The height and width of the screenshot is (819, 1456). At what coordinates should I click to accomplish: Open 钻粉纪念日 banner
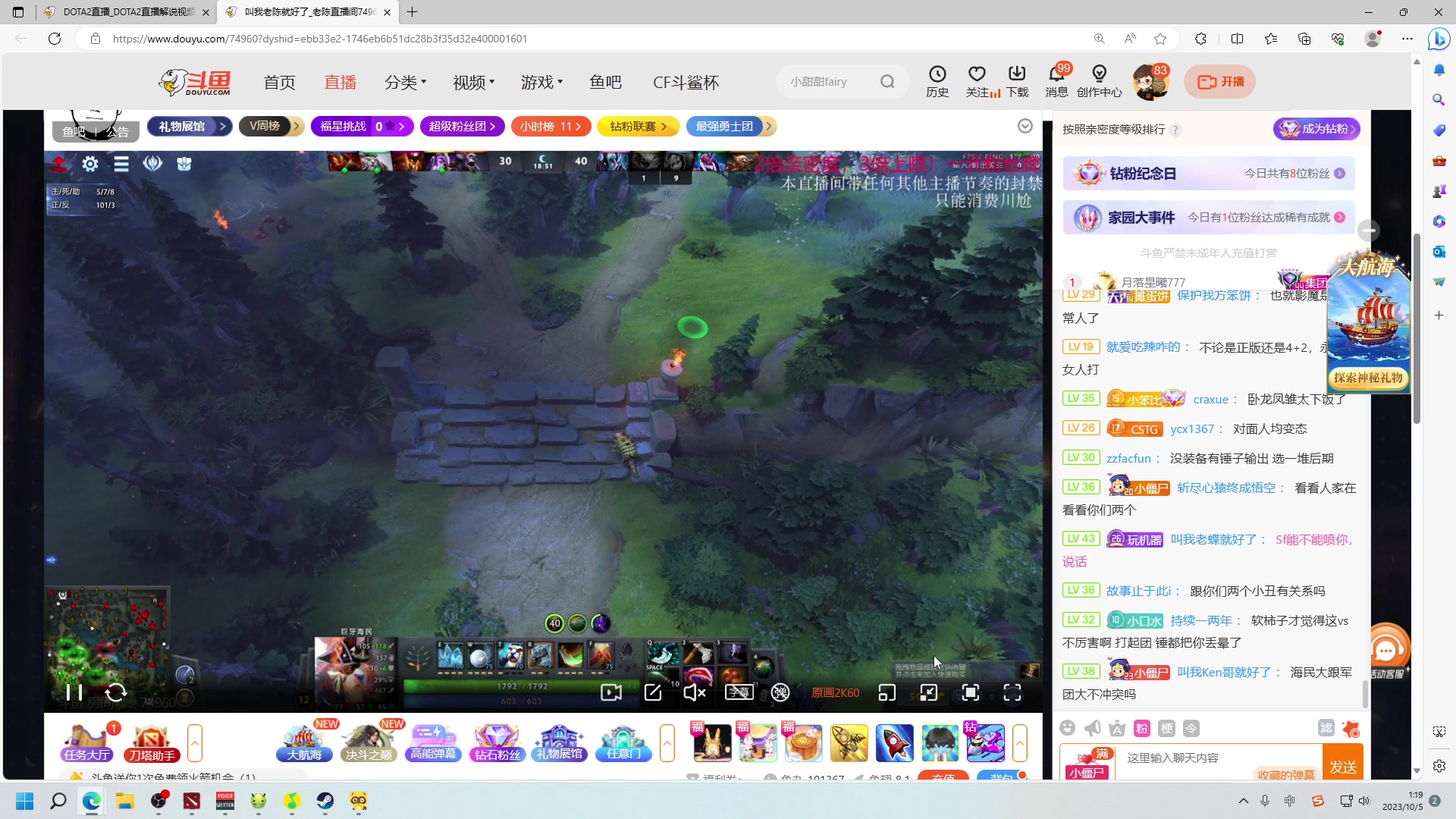[1209, 174]
